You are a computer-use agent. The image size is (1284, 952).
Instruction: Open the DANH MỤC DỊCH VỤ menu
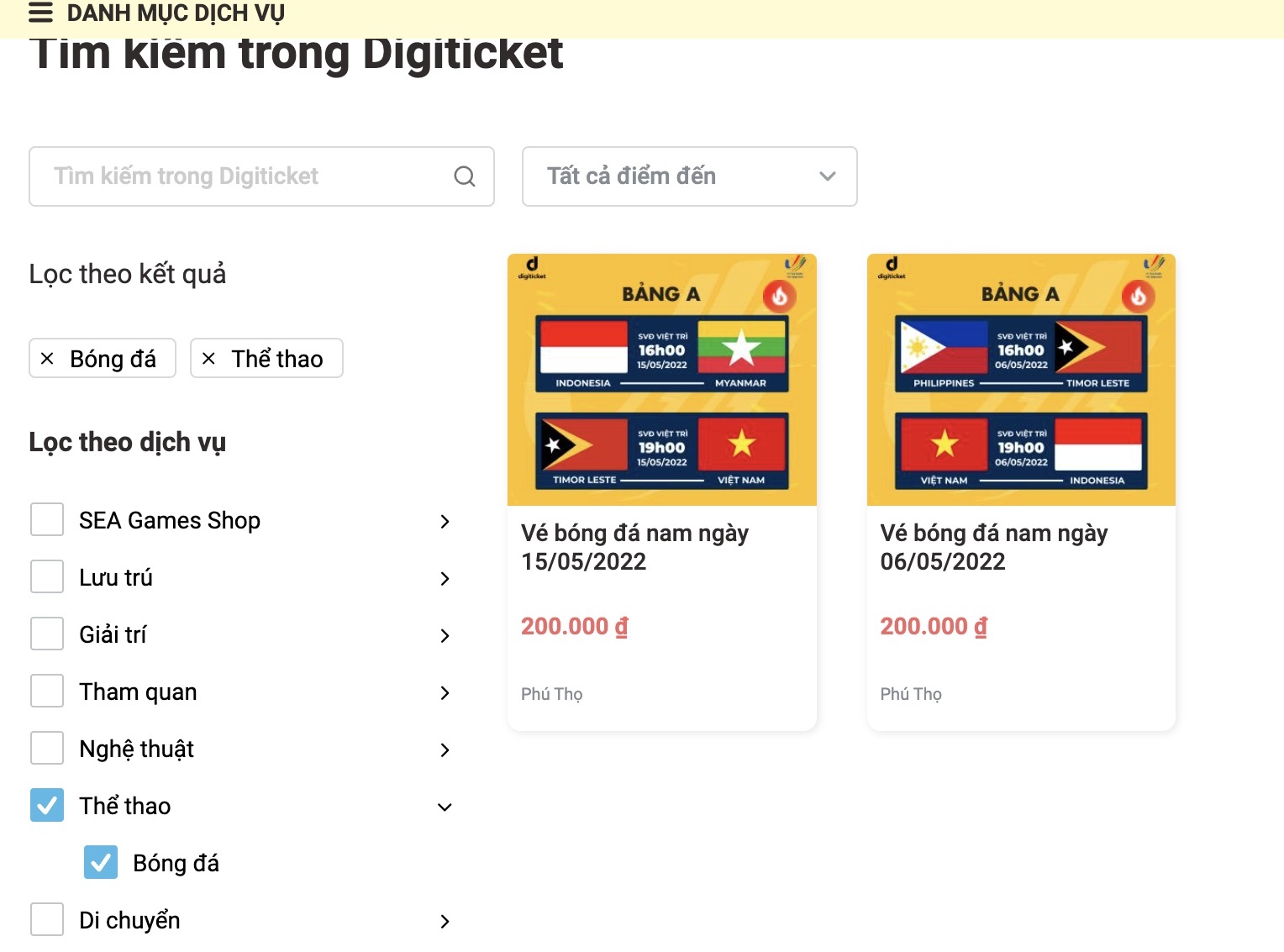point(175,13)
